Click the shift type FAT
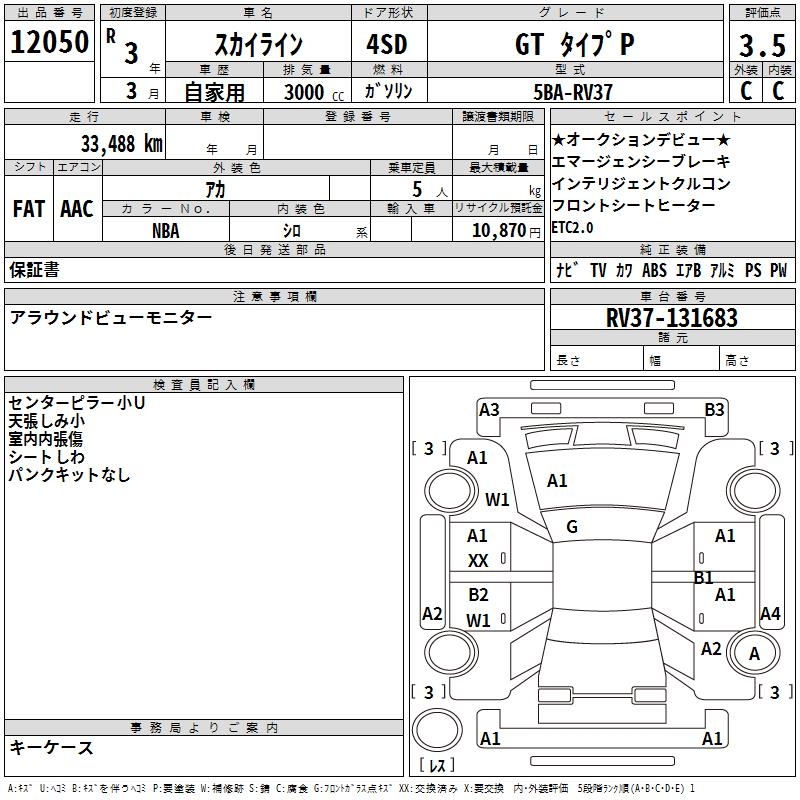800x800 pixels. pos(29,209)
